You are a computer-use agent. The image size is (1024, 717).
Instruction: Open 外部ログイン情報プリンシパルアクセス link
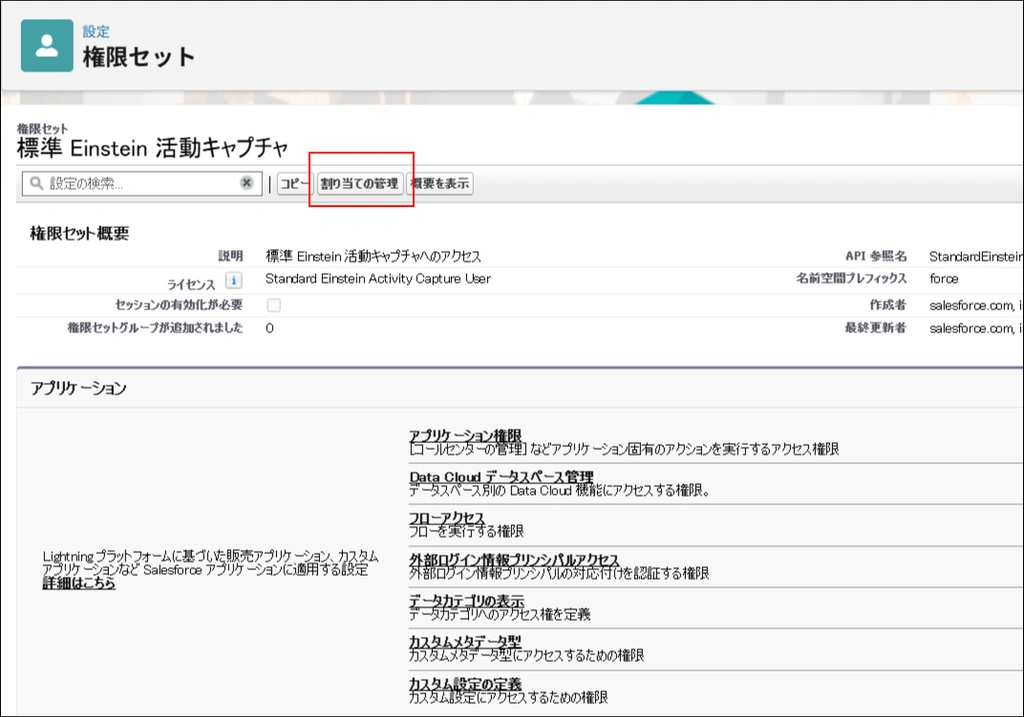point(514,560)
